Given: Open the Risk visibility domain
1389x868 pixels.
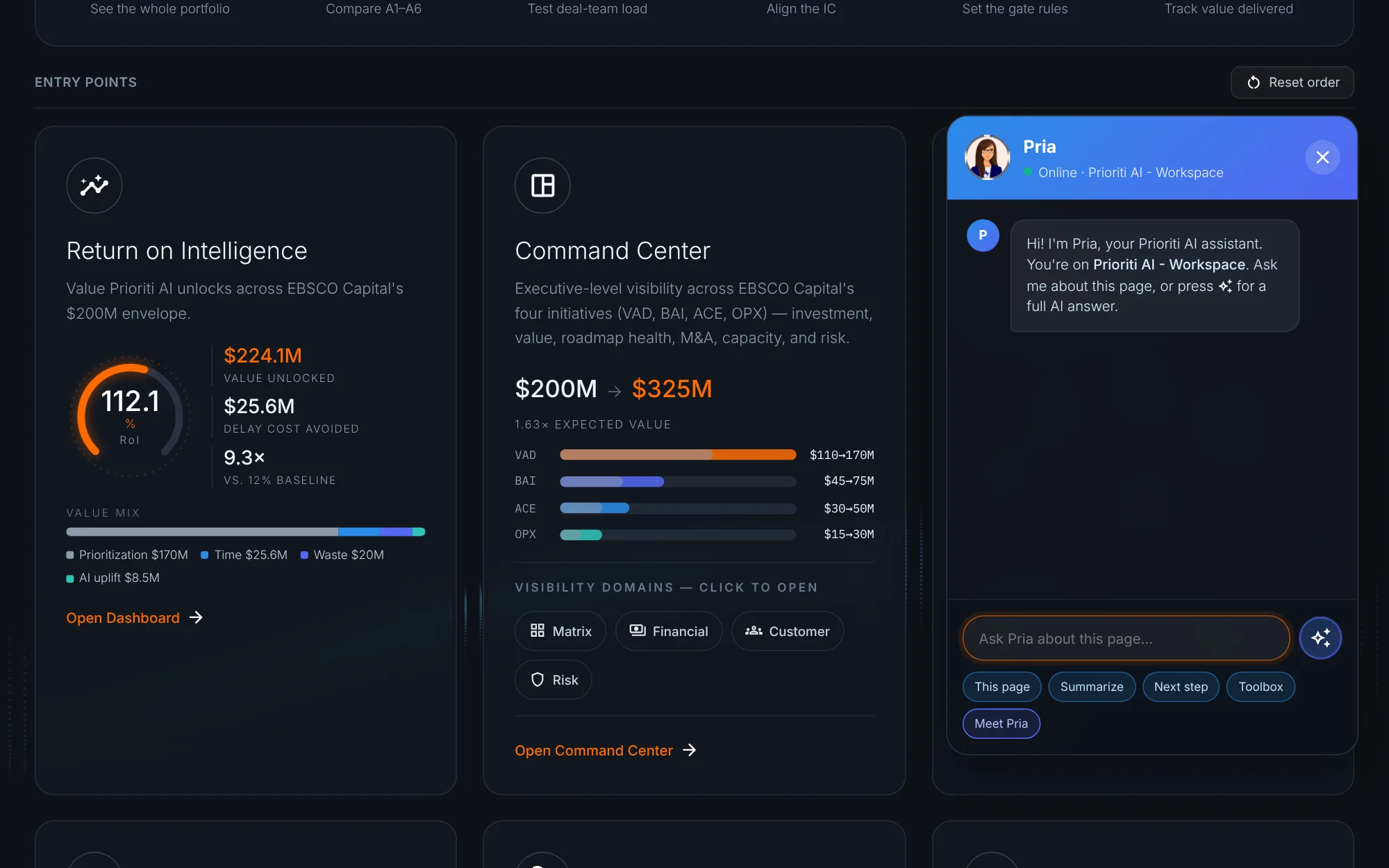Looking at the screenshot, I should (554, 680).
